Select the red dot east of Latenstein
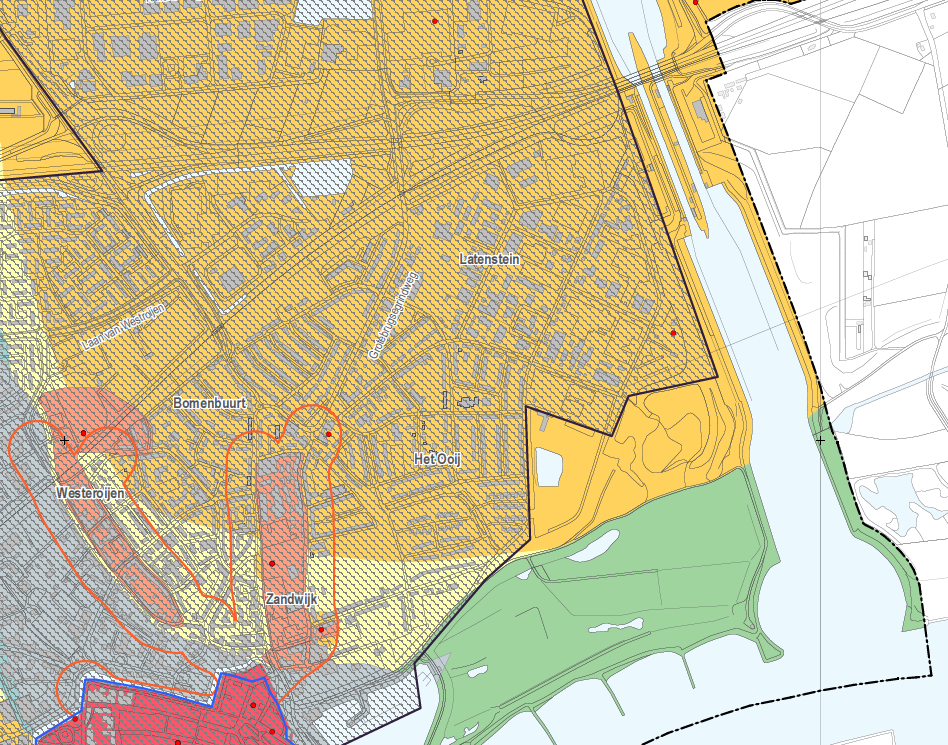The height and width of the screenshot is (745, 948). [674, 332]
